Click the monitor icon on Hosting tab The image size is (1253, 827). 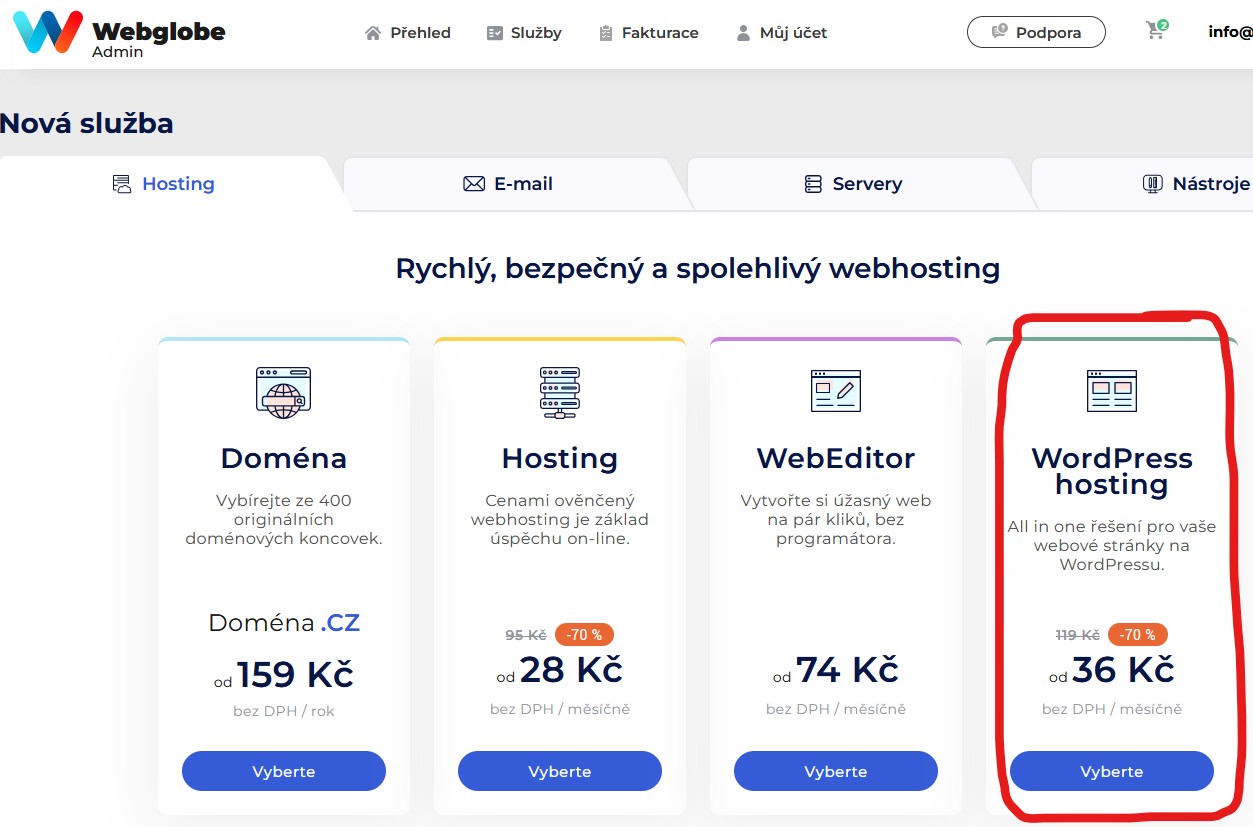coord(121,183)
